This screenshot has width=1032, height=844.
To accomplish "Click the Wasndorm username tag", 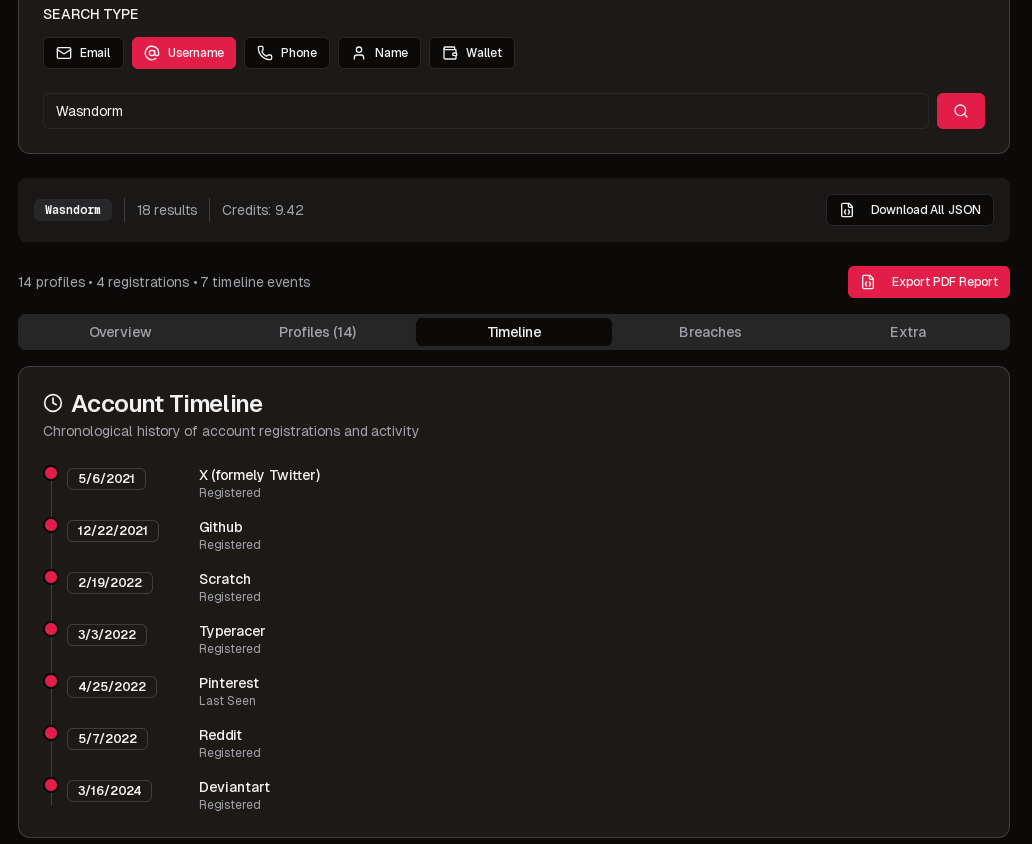I will click(73, 210).
